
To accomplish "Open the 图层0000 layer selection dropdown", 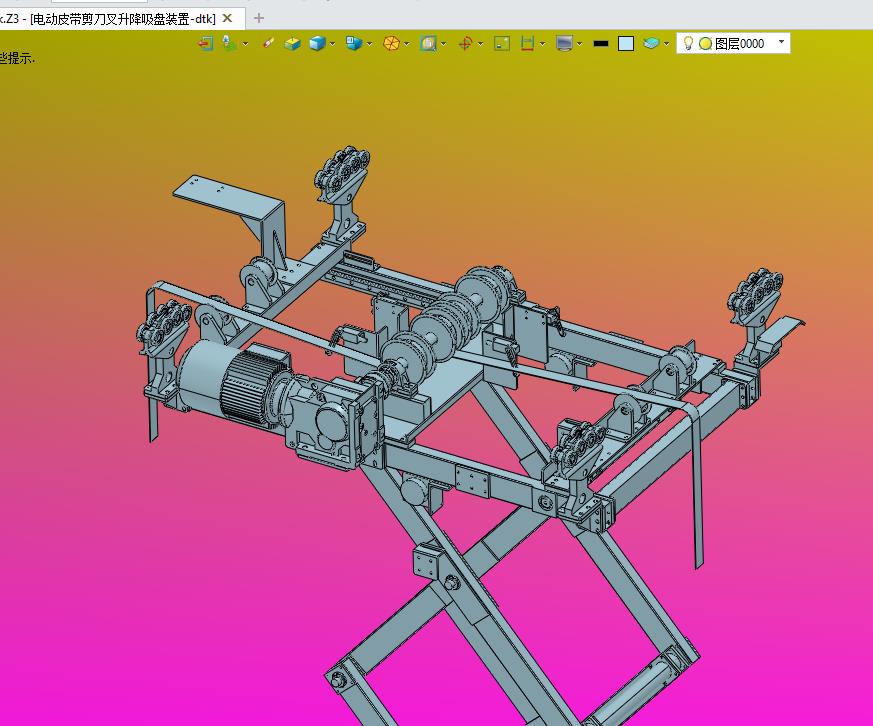I will 781,42.
